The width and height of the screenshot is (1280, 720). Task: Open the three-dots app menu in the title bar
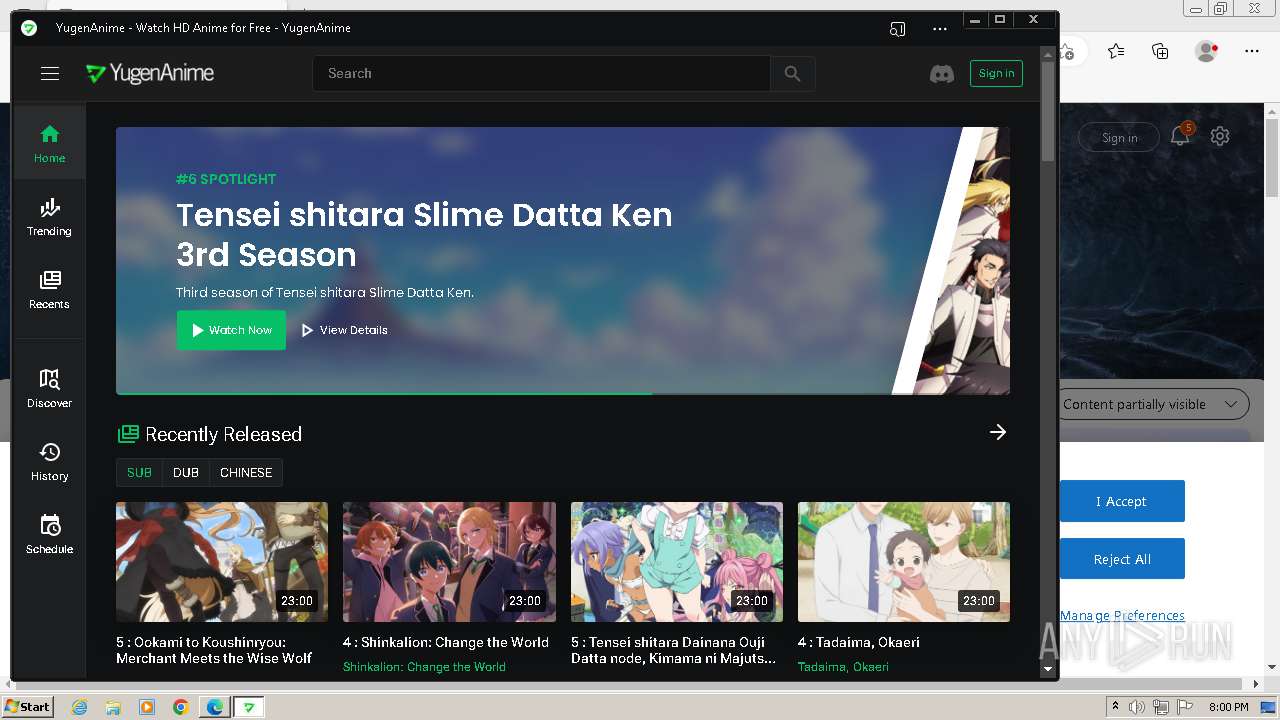tap(939, 29)
